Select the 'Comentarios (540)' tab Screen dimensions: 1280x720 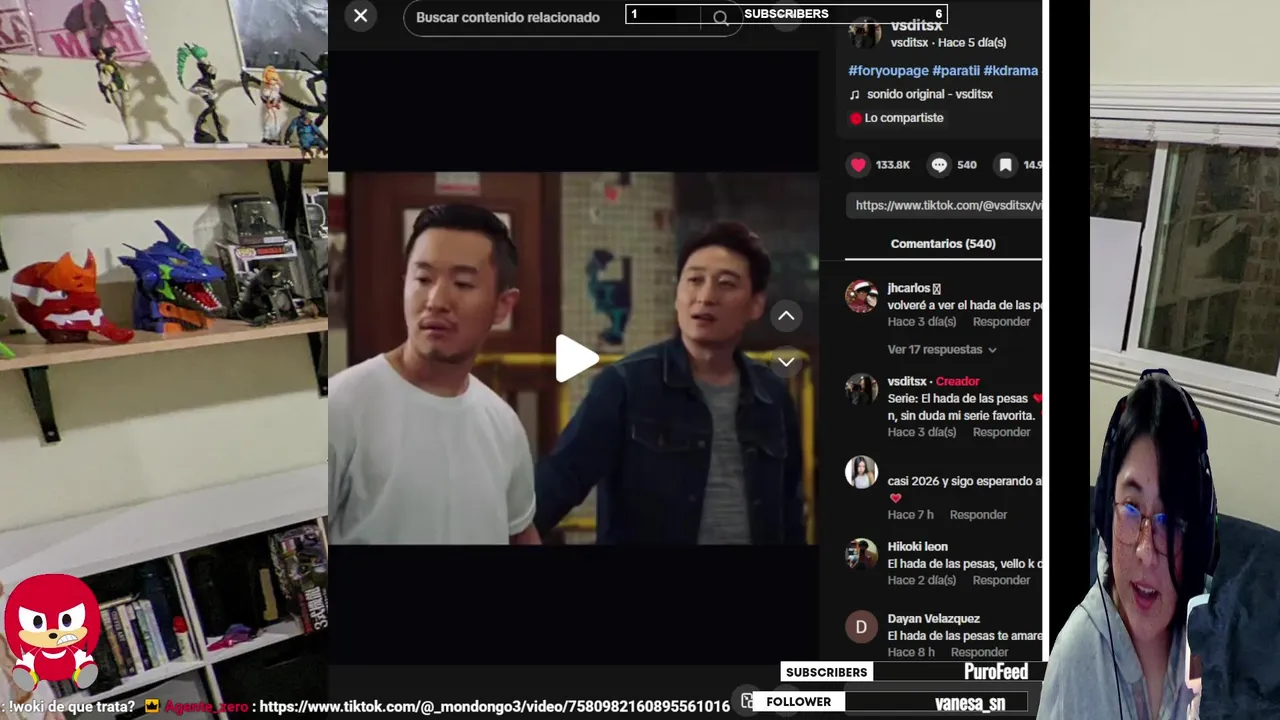[943, 244]
